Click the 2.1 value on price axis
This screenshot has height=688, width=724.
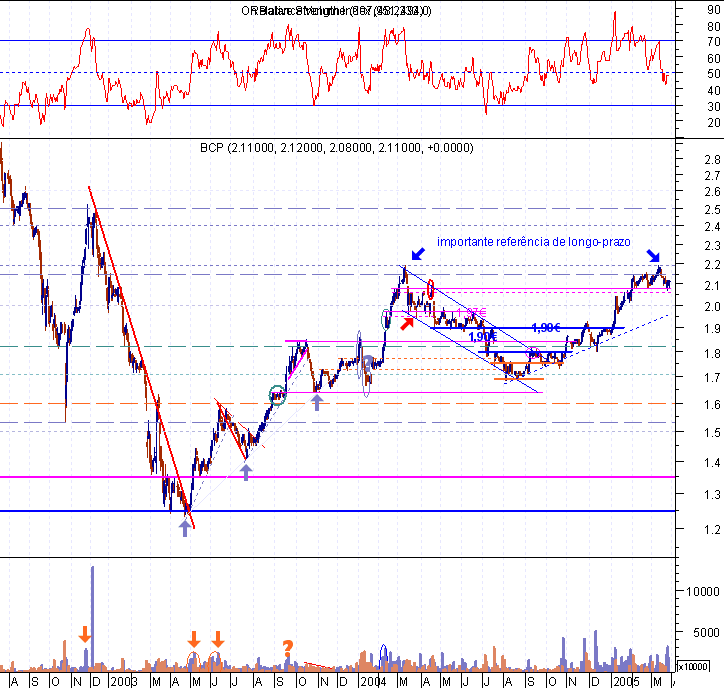point(712,286)
